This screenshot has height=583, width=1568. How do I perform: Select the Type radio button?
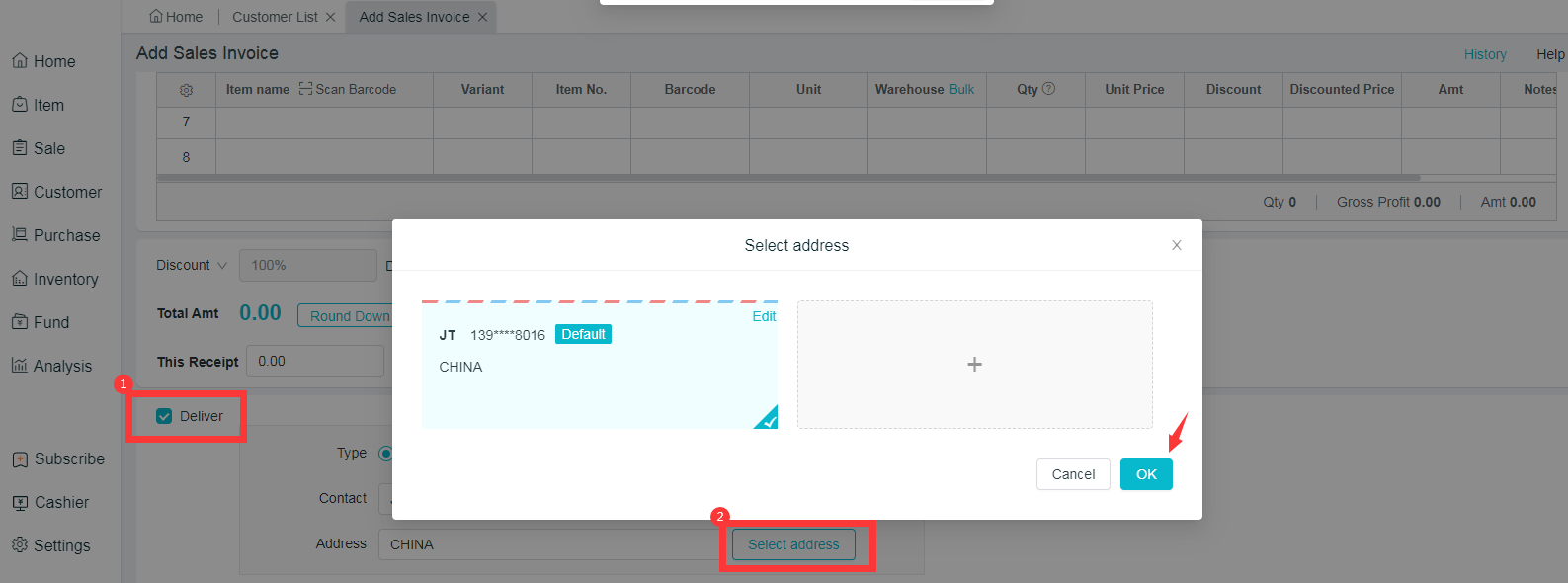pyautogui.click(x=385, y=454)
